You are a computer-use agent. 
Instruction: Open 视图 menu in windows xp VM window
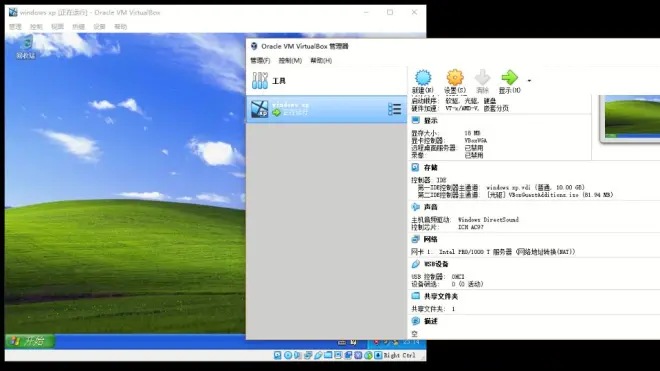pos(57,27)
